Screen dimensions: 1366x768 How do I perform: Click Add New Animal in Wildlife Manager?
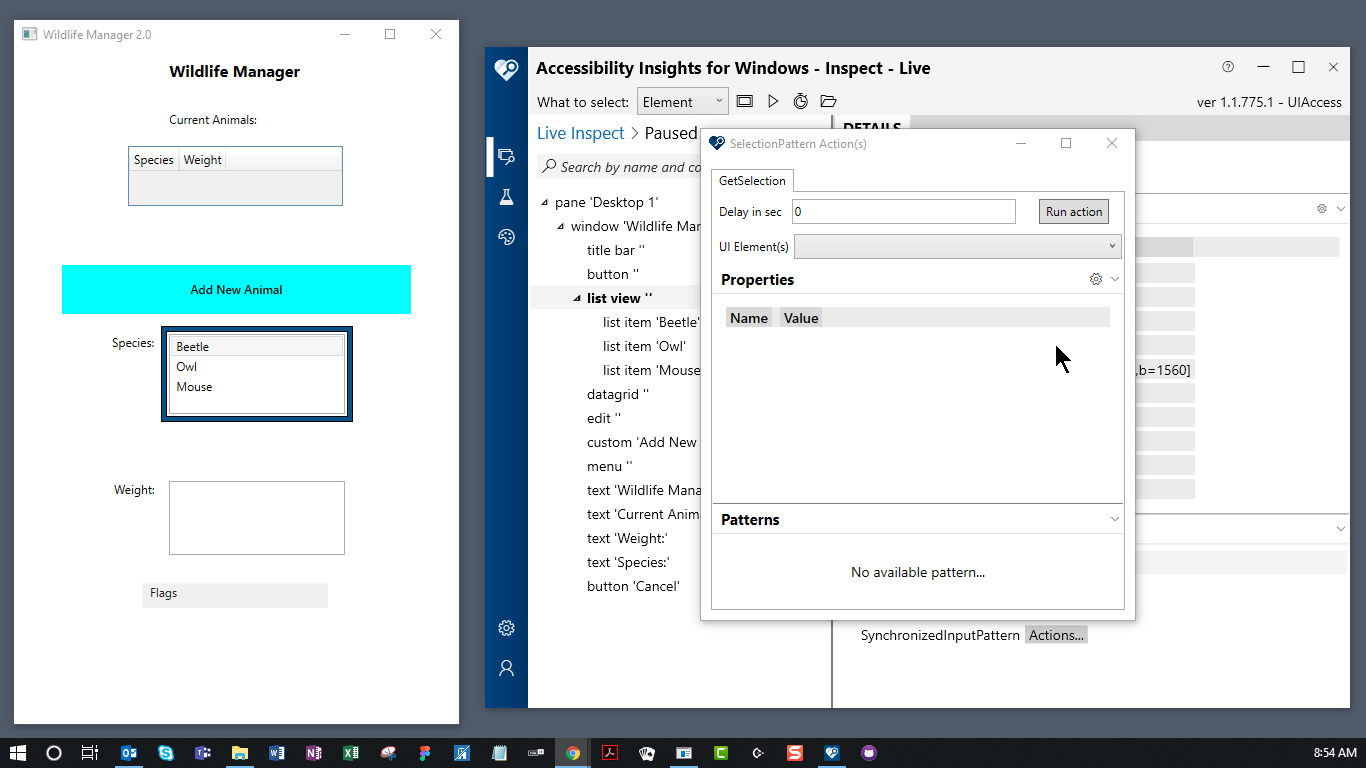point(236,290)
